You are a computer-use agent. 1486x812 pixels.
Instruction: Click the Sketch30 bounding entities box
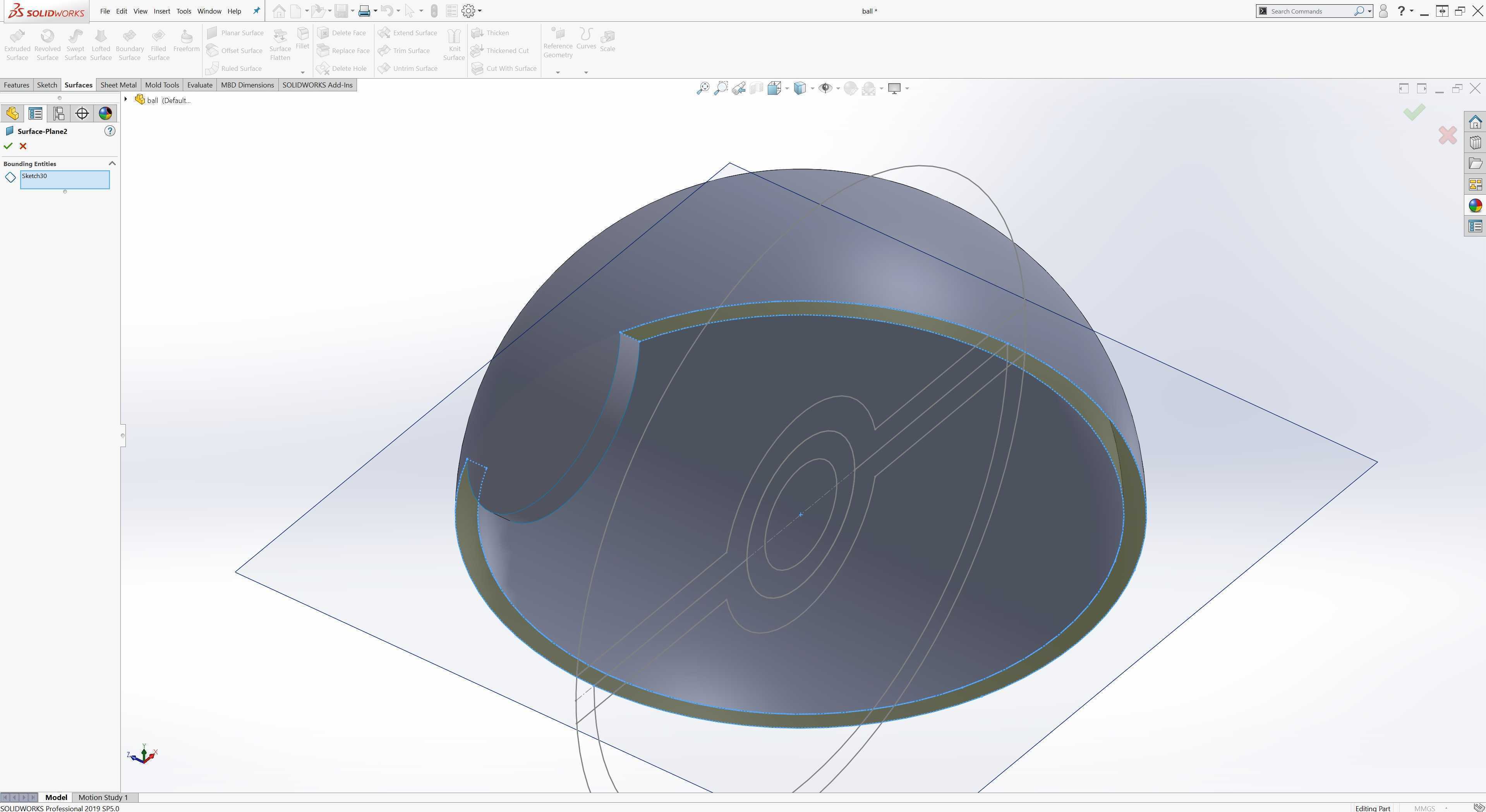65,179
